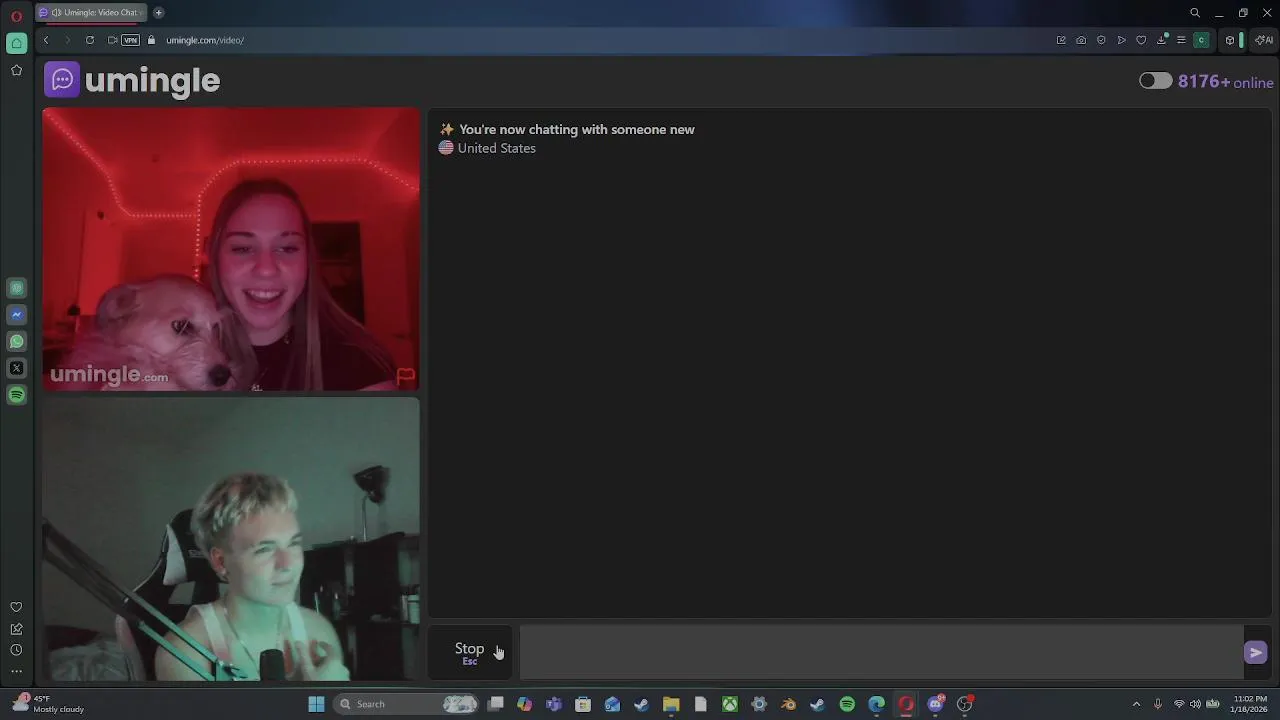The height and width of the screenshot is (720, 1280).
Task: Click the stranger's video feed
Action: pos(231,249)
